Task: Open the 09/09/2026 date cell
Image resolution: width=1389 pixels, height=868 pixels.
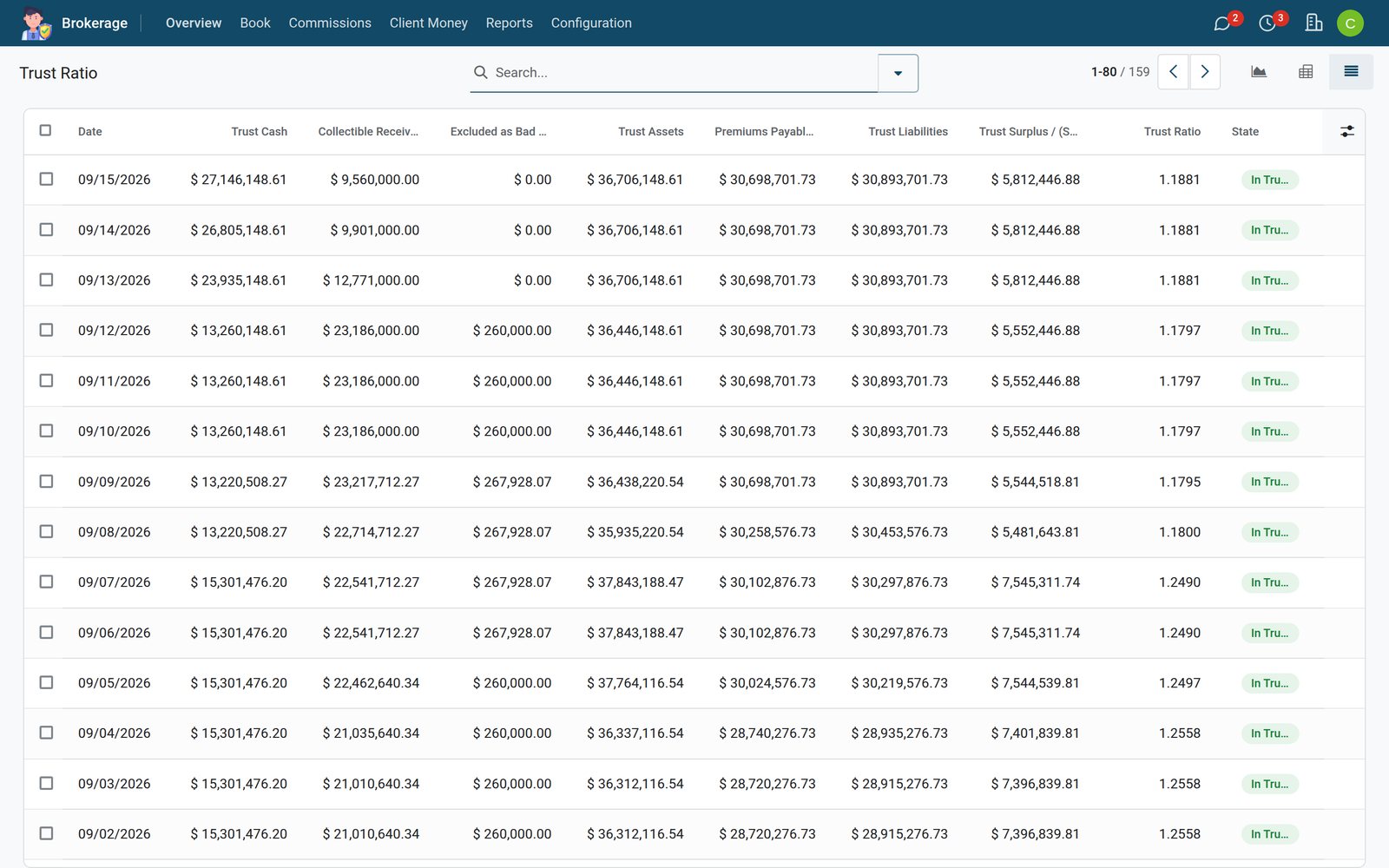Action: pos(114,482)
